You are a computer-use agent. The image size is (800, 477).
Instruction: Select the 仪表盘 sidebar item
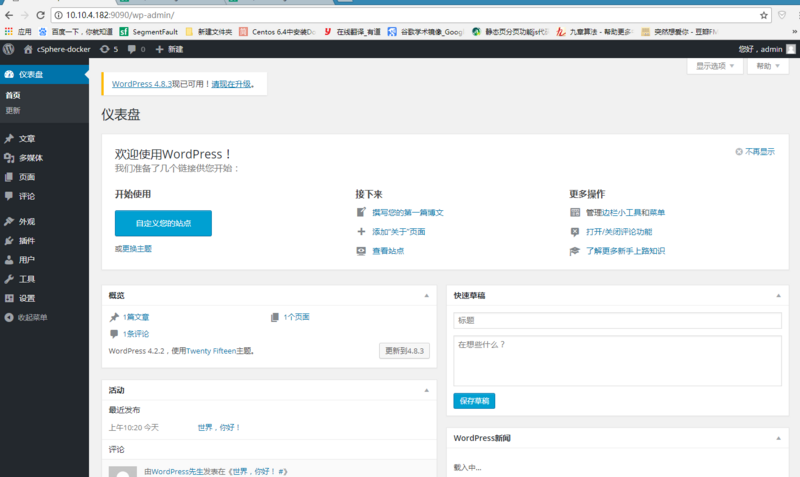point(44,74)
